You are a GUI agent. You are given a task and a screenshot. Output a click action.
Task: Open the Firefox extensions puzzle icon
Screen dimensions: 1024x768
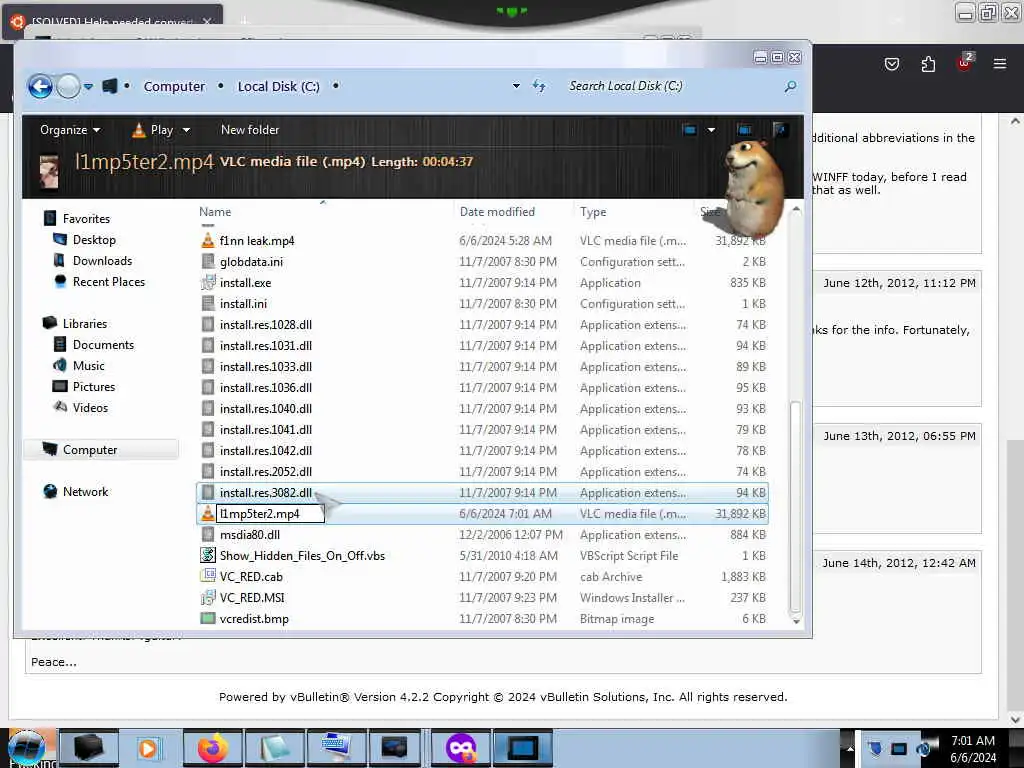click(x=928, y=64)
